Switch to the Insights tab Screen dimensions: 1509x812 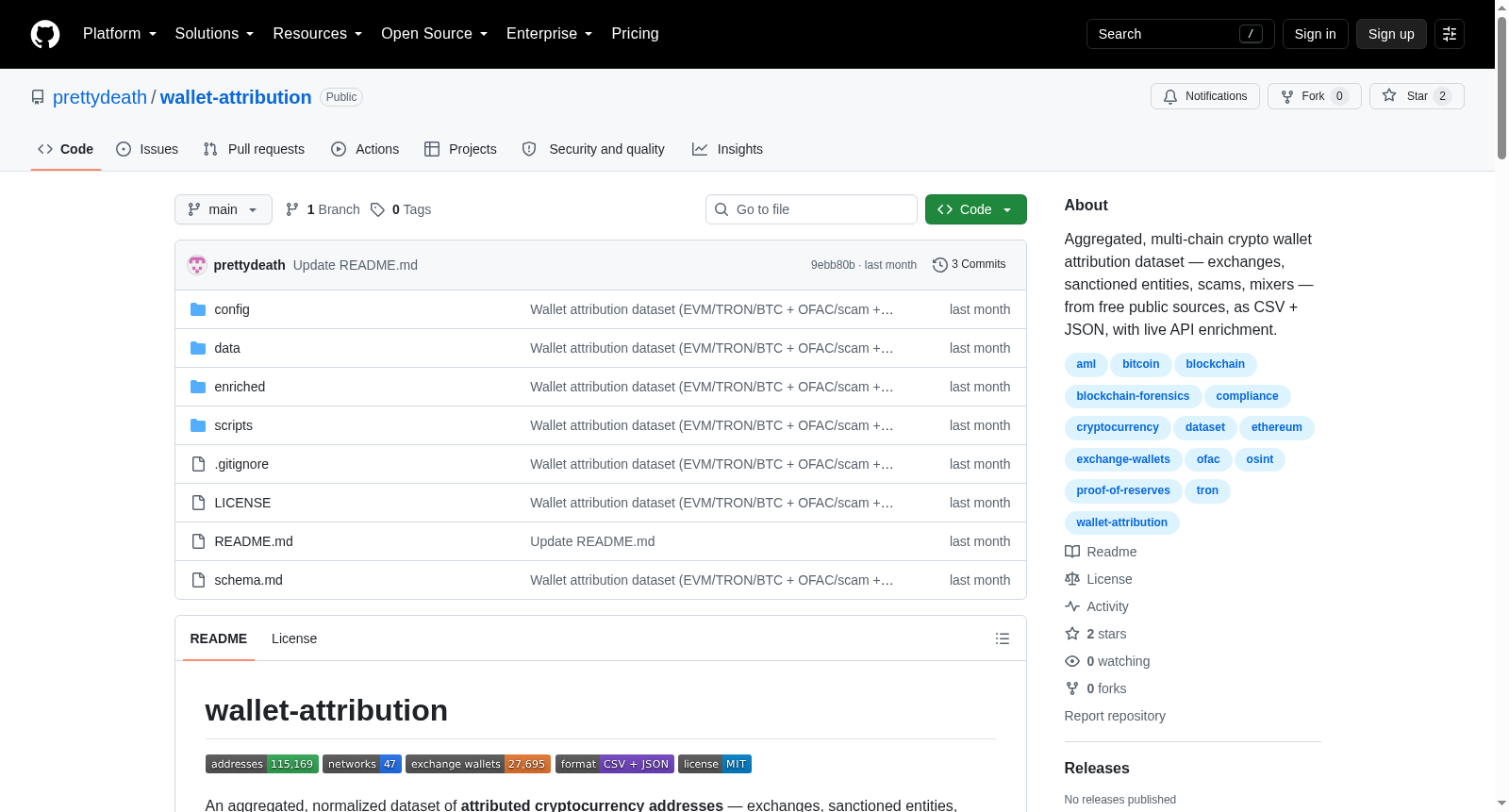click(727, 149)
